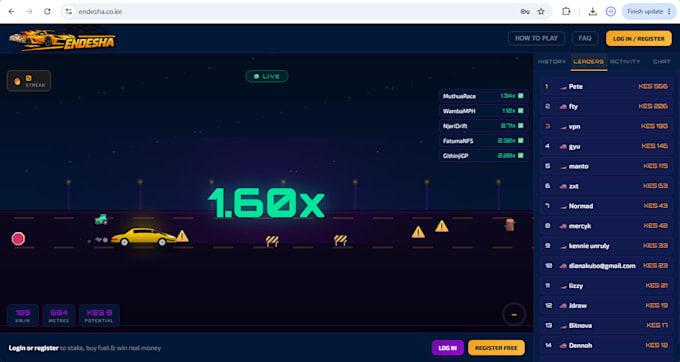Click the METRES distance readout
The width and height of the screenshot is (680, 362).
(59, 316)
